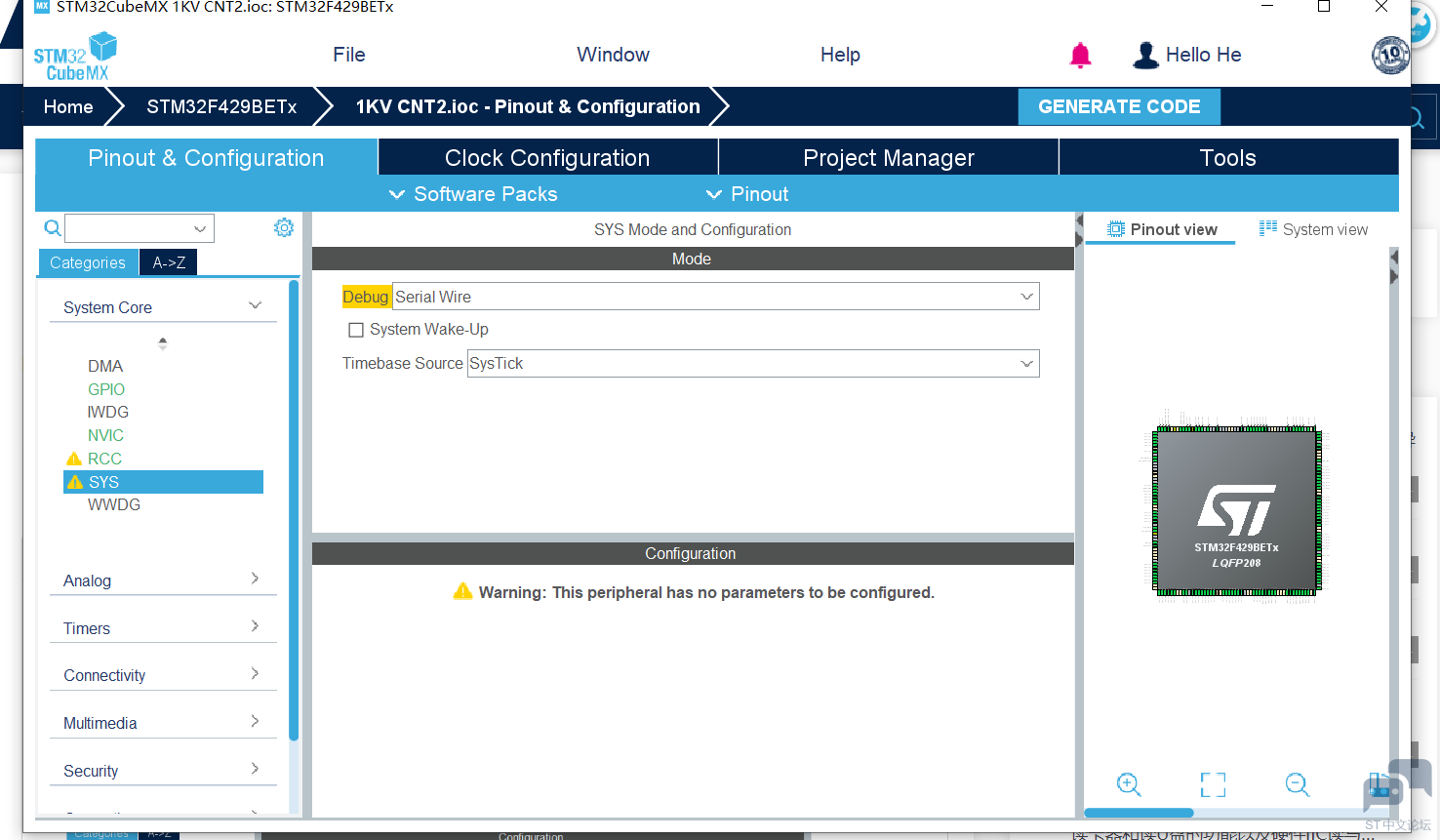
Task: Click the chat bubble assistant icon
Action: click(x=1398, y=785)
